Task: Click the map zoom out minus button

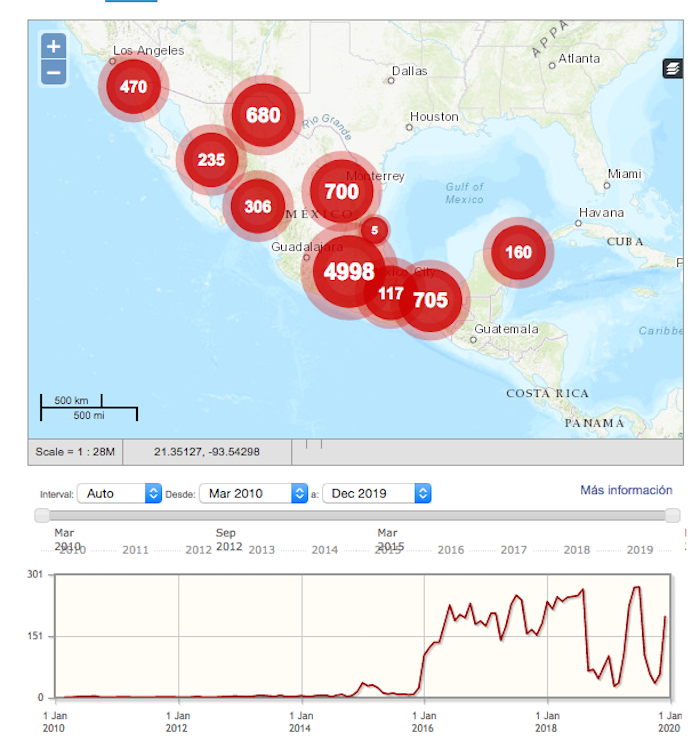Action: tap(54, 72)
